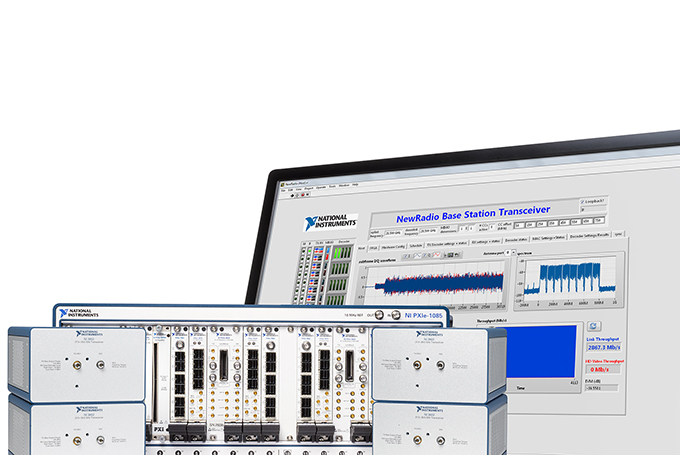680x455 pixels.
Task: Open the View menu
Action: point(298,190)
